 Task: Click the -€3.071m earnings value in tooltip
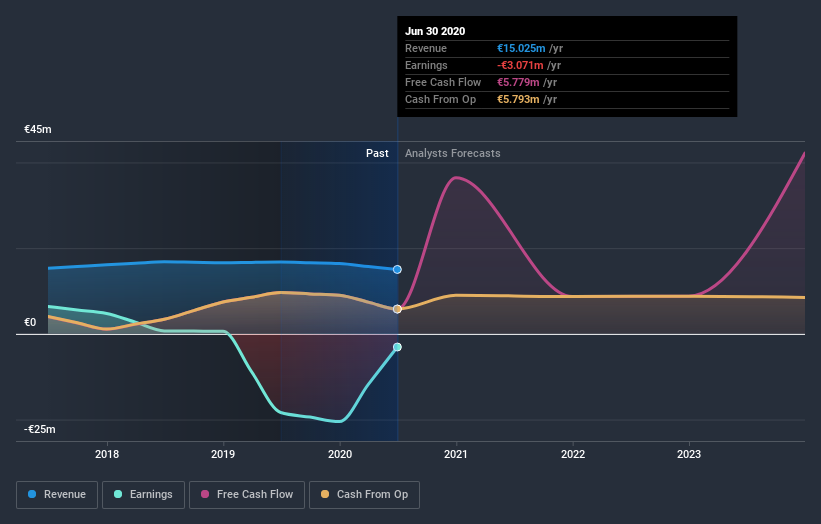pyautogui.click(x=520, y=65)
